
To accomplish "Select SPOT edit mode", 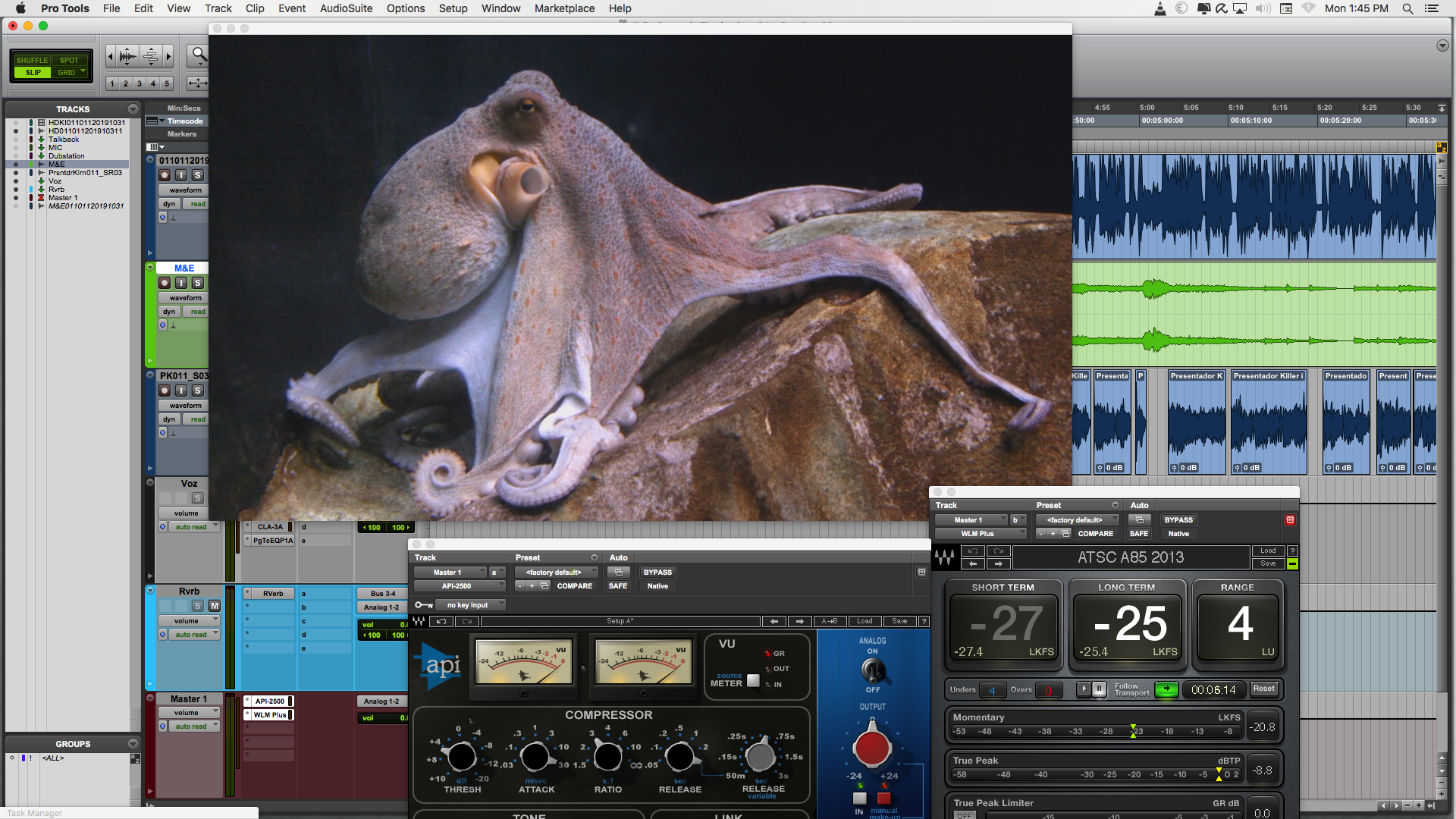I will tap(69, 60).
